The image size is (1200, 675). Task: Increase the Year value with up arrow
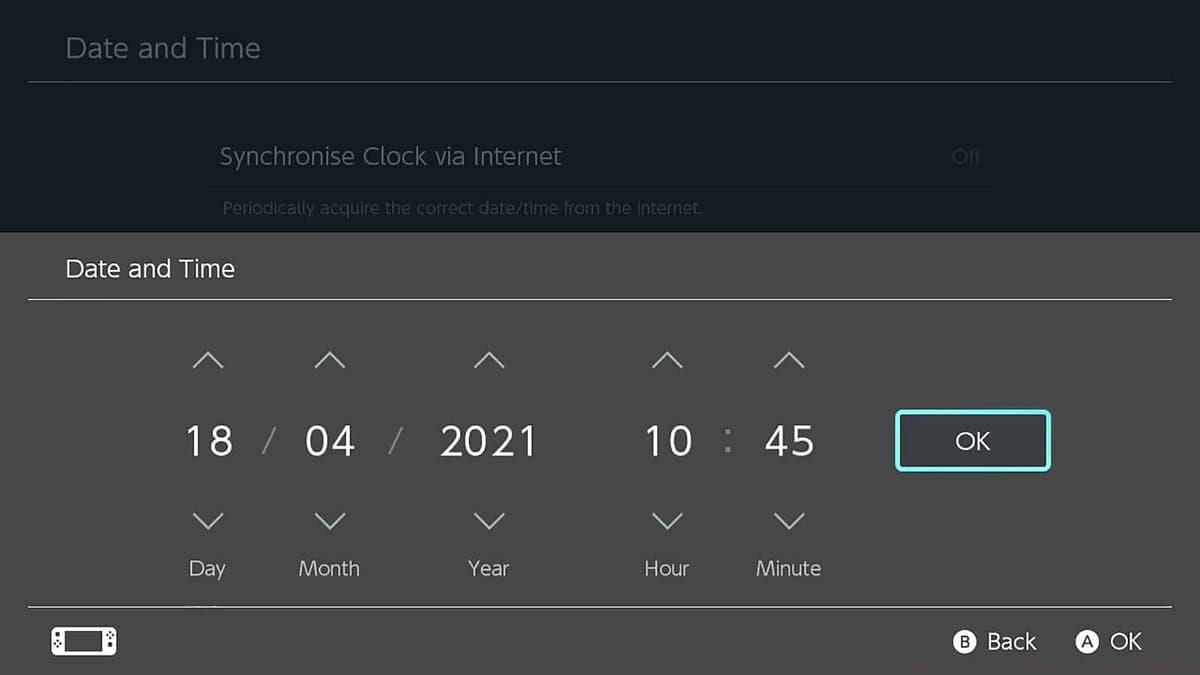coord(488,360)
